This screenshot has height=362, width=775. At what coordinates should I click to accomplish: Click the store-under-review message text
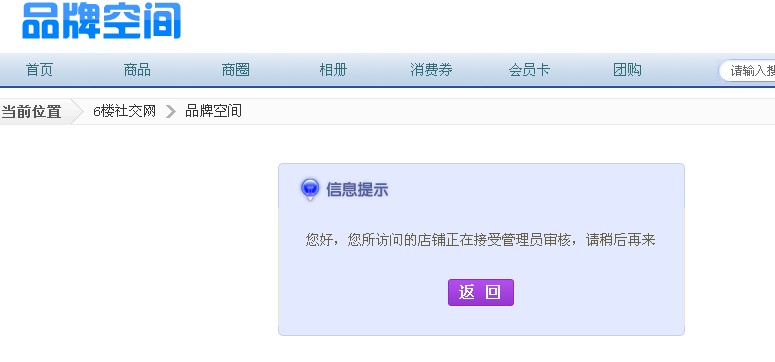pyautogui.click(x=480, y=240)
